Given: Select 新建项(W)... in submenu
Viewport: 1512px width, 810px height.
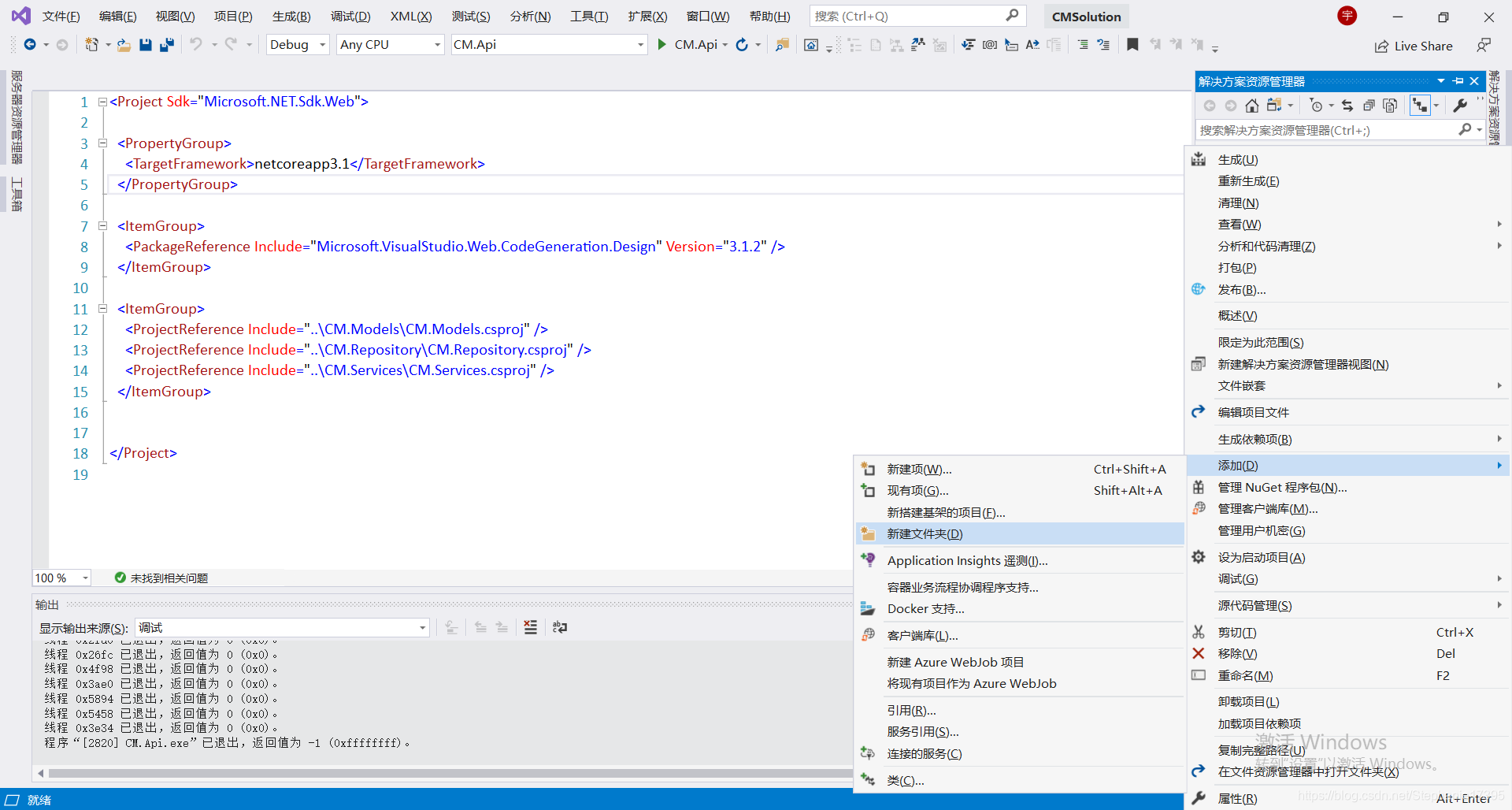Looking at the screenshot, I should (x=1020, y=470).
